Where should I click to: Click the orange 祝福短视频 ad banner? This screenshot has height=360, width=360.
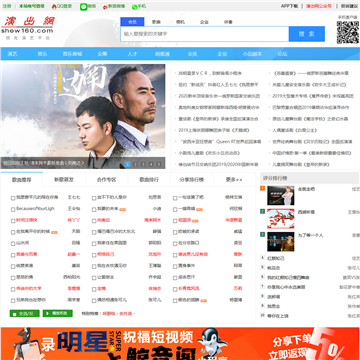pyautogui.click(x=180, y=344)
